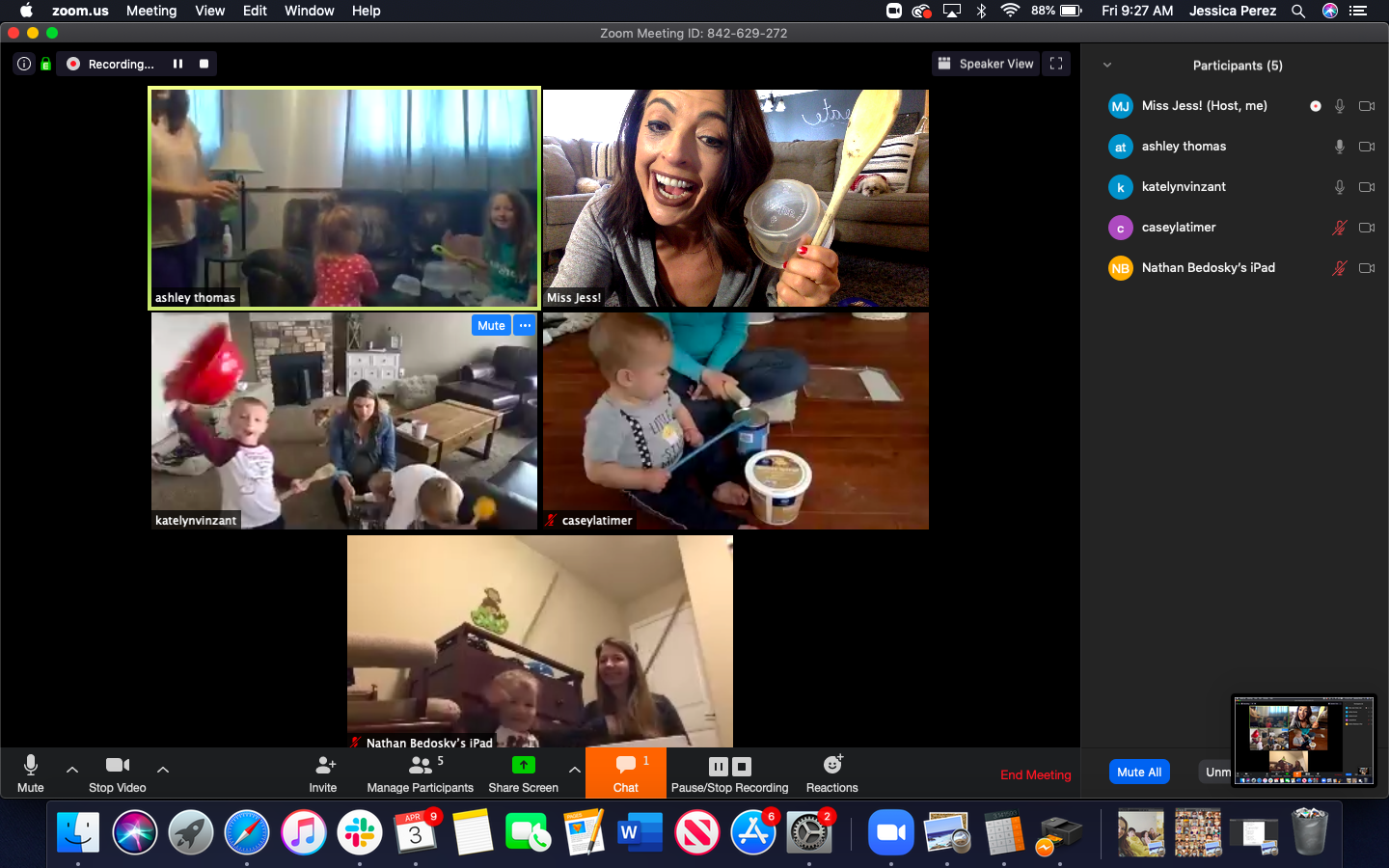The width and height of the screenshot is (1389, 868).
Task: Click End Meeting
Action: pos(1036,774)
